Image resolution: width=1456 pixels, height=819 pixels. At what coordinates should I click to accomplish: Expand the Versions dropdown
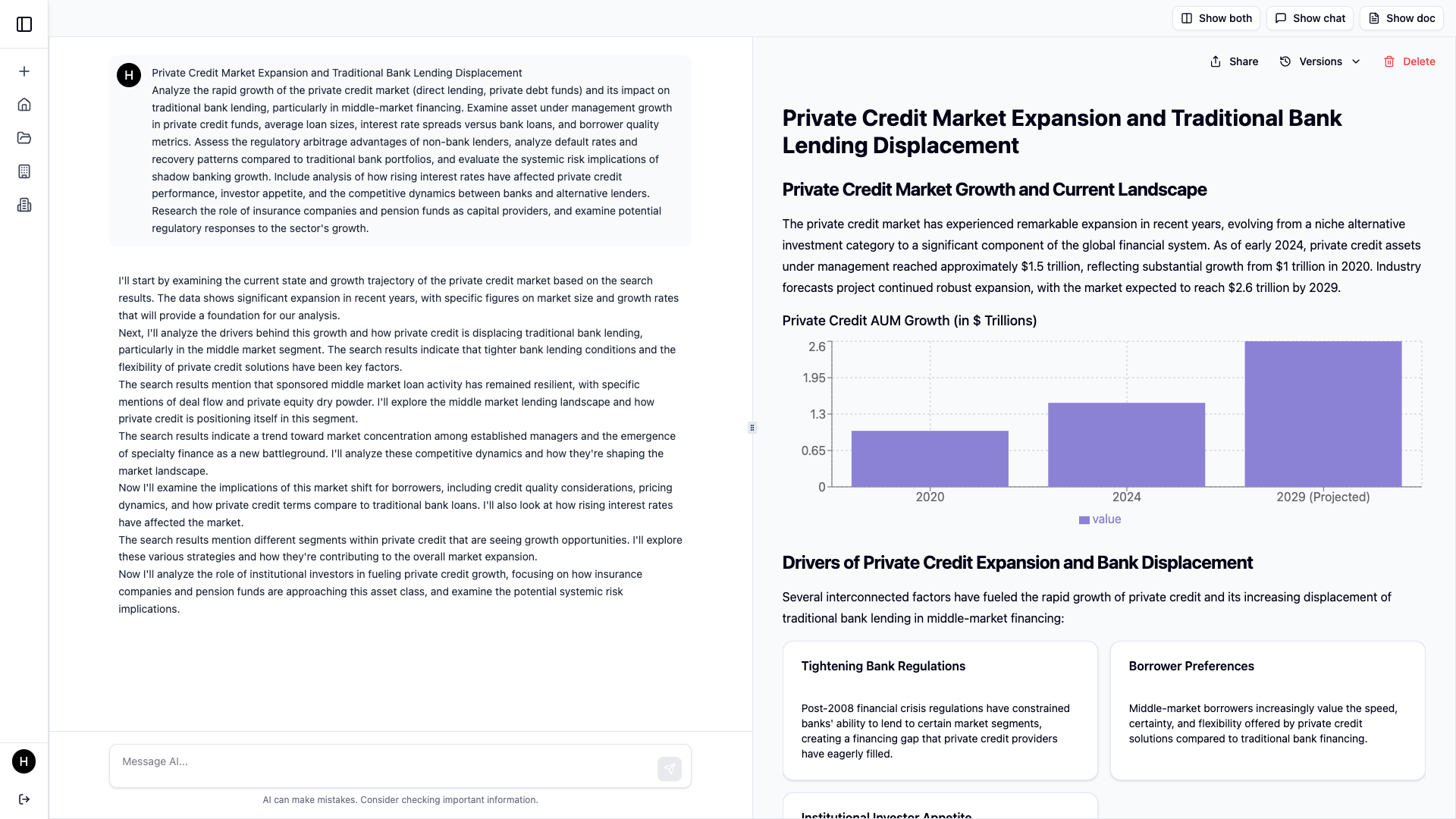click(1319, 61)
